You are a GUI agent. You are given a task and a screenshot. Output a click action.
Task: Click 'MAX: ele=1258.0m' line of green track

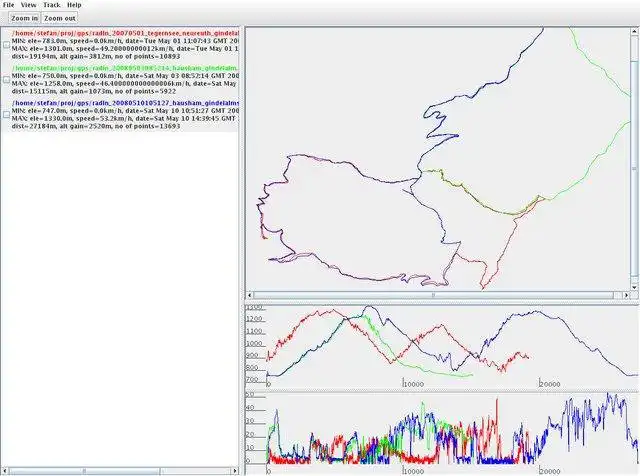point(125,84)
